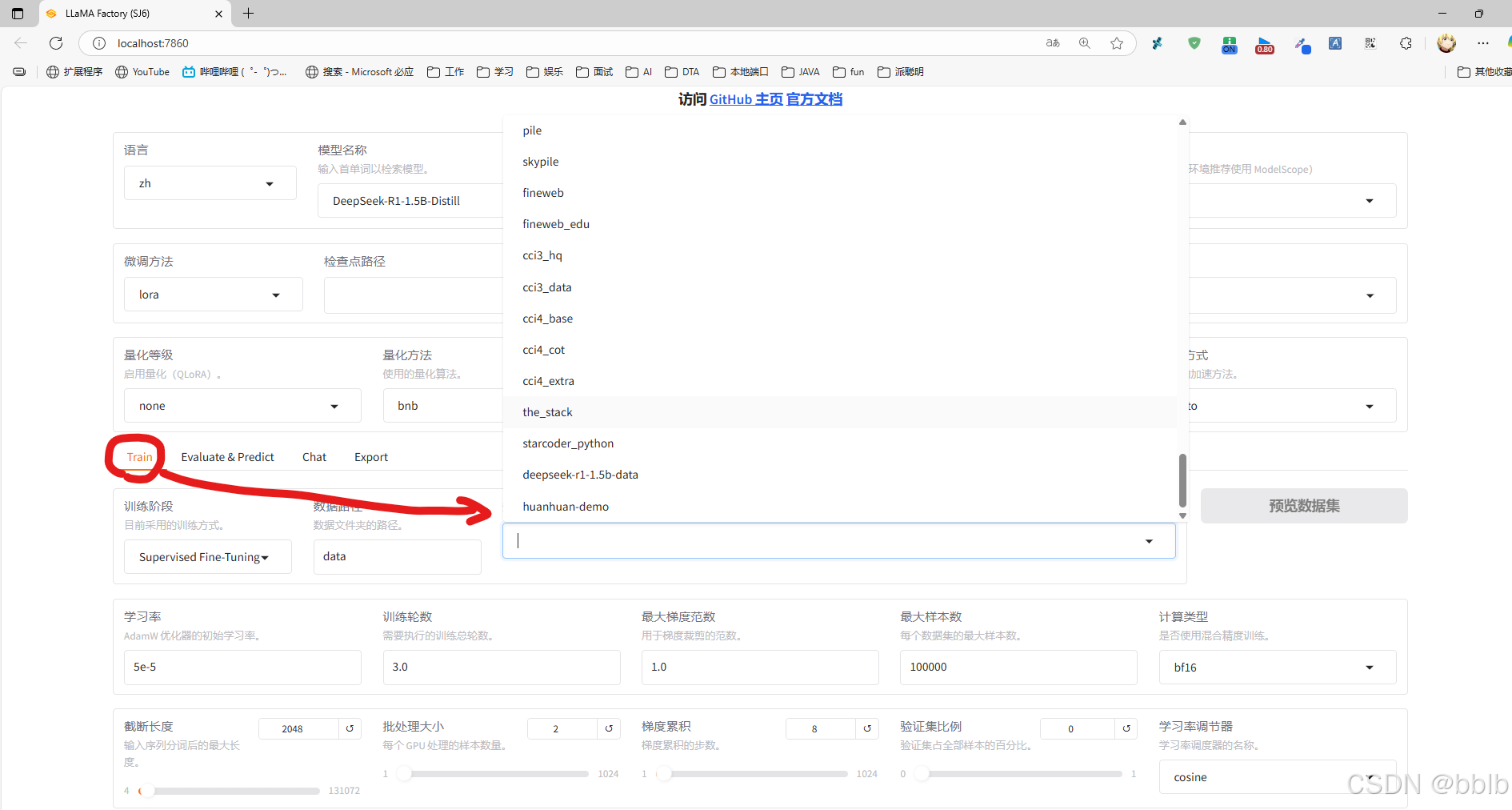The width and height of the screenshot is (1512, 810).
Task: Reset the 验证集比例 value with its reset icon
Action: point(1126,728)
